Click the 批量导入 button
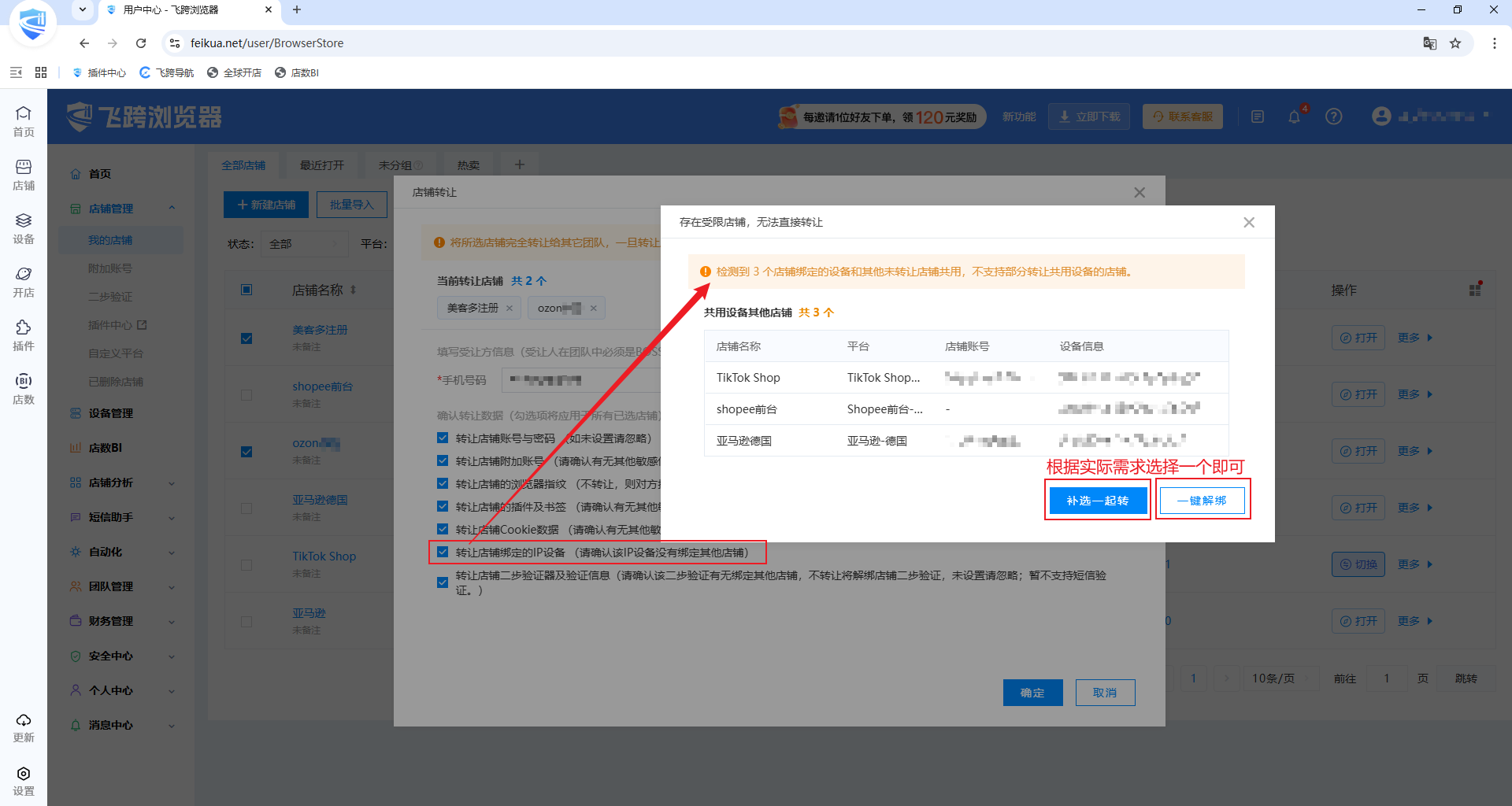The image size is (1512, 806). 352,205
